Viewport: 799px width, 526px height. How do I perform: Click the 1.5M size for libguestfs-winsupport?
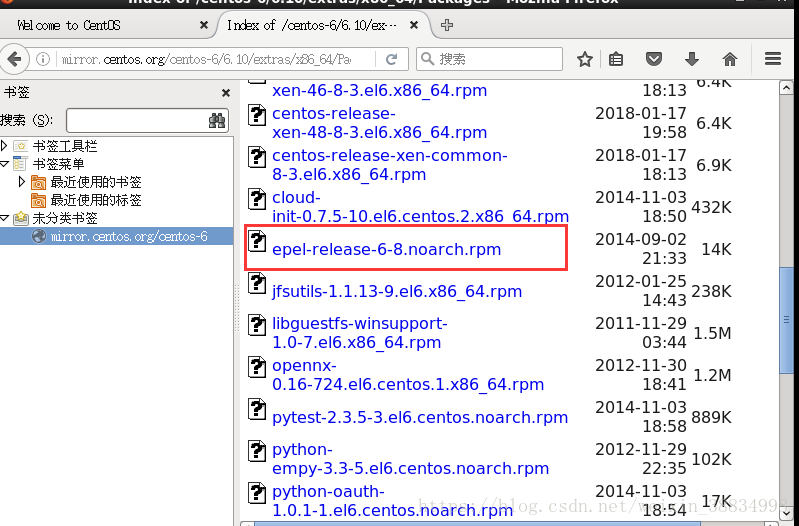tap(712, 333)
